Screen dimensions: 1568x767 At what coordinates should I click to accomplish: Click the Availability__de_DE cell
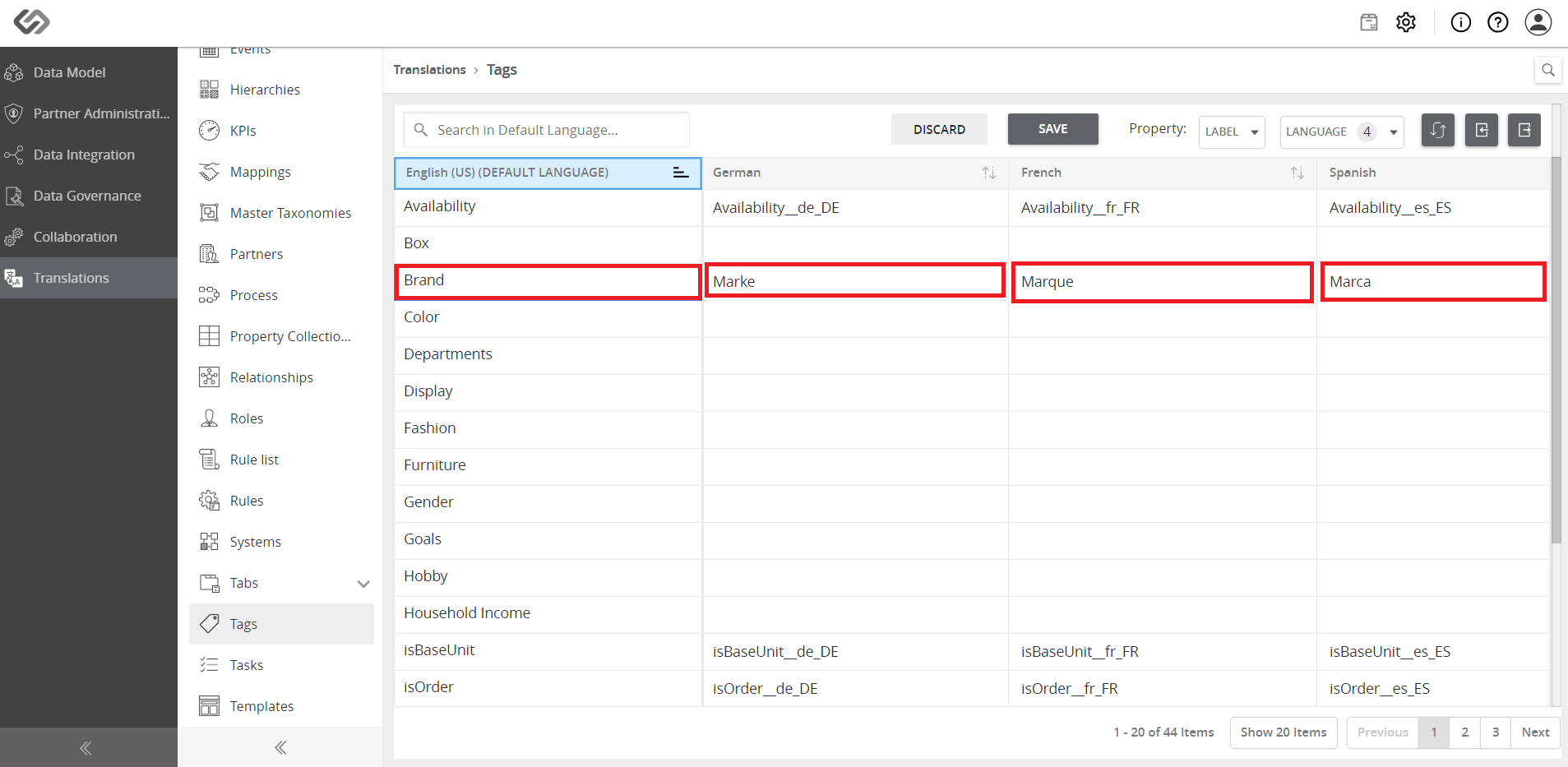pyautogui.click(x=855, y=208)
